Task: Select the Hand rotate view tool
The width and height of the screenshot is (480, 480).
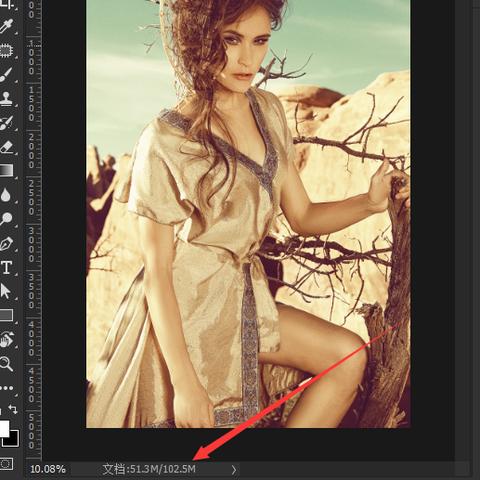Action: pos(7,340)
